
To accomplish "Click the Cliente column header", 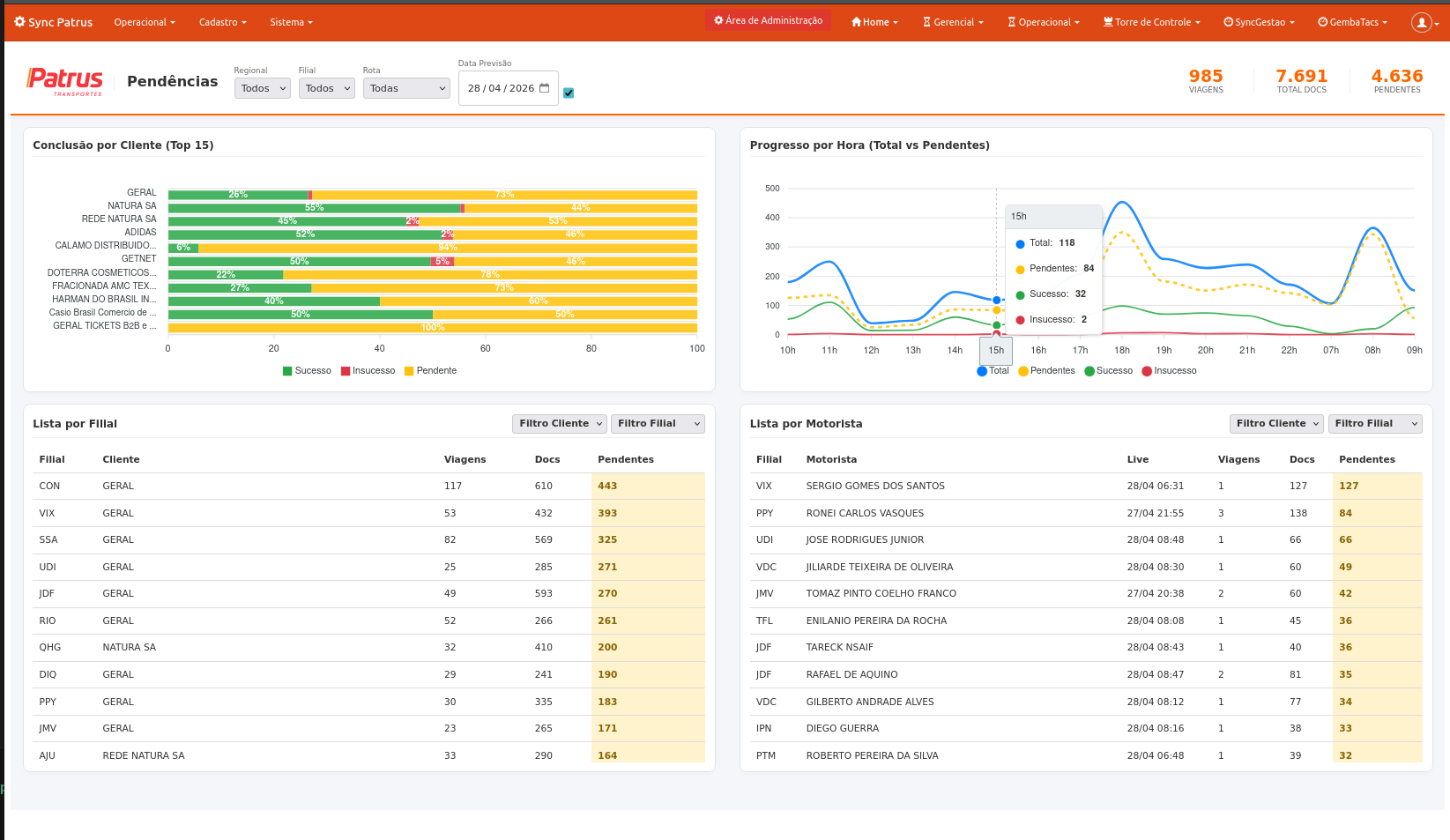I will [122, 460].
